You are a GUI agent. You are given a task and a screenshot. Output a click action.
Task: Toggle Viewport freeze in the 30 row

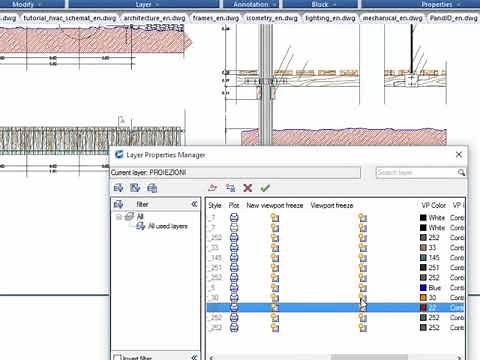pos(363,298)
